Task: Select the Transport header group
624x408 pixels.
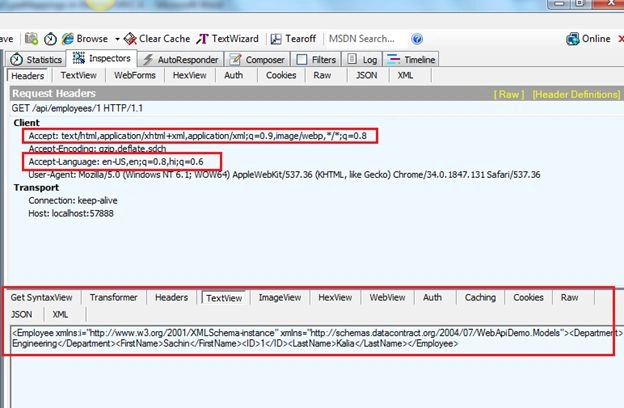Action: 36,187
